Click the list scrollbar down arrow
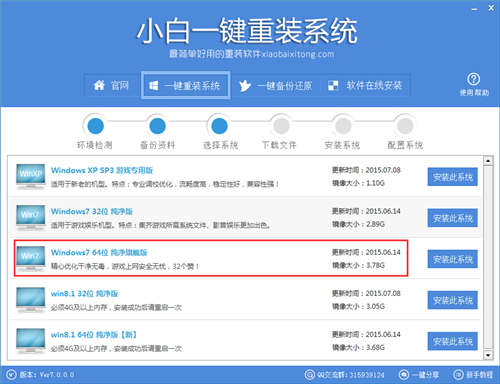This screenshot has height=384, width=500. [488, 355]
